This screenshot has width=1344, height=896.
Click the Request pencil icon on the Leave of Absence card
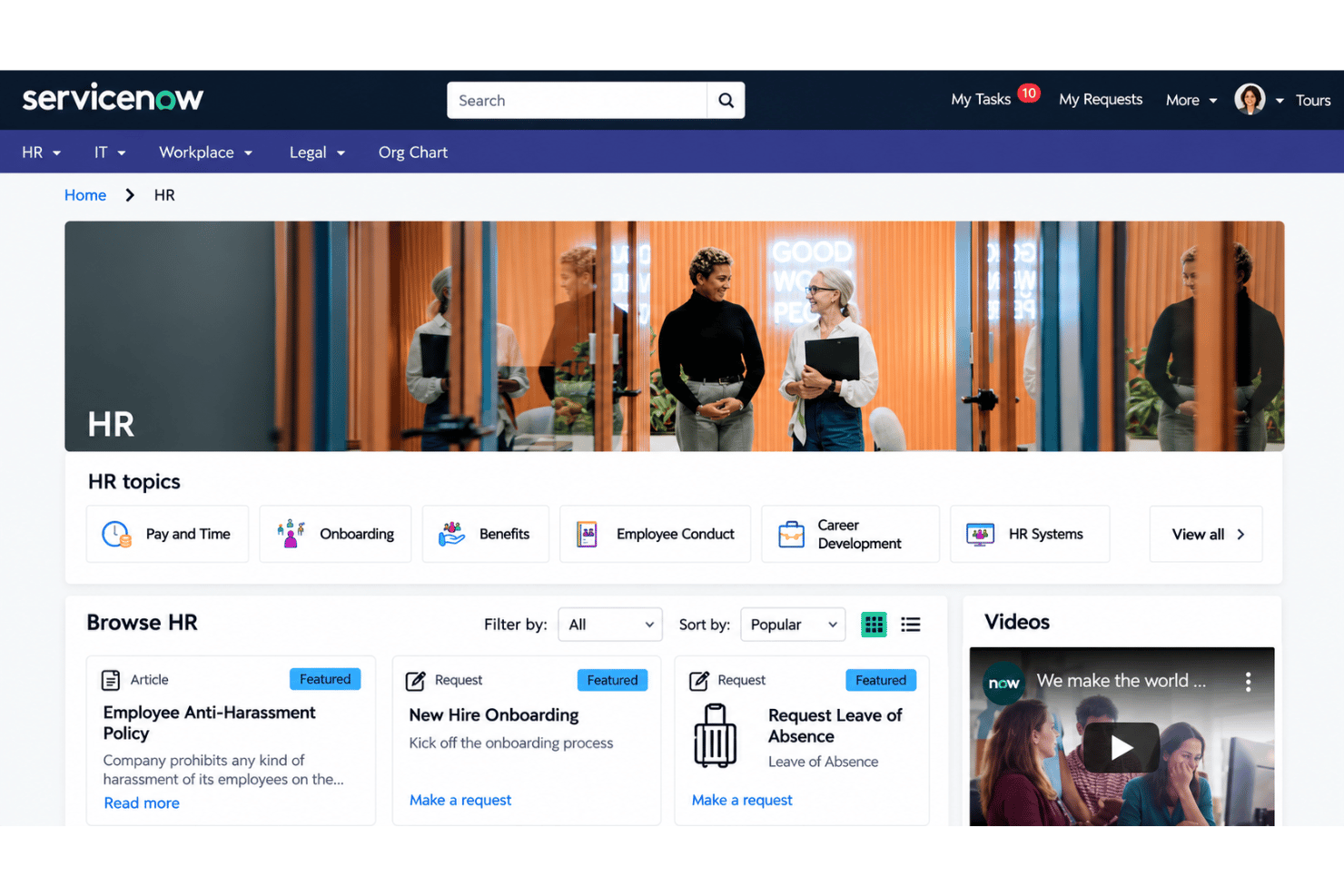coord(699,680)
